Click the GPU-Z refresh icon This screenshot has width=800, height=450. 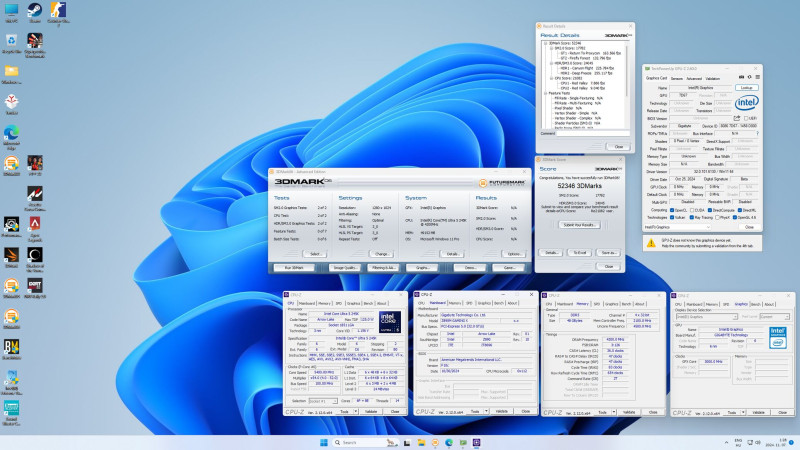pos(749,77)
